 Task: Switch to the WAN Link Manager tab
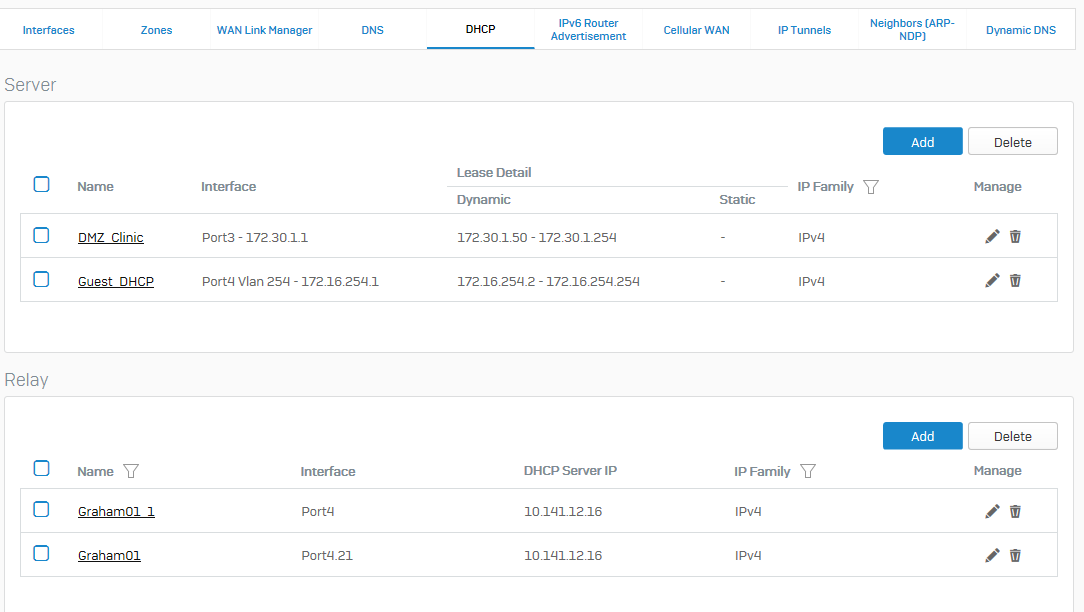(264, 30)
